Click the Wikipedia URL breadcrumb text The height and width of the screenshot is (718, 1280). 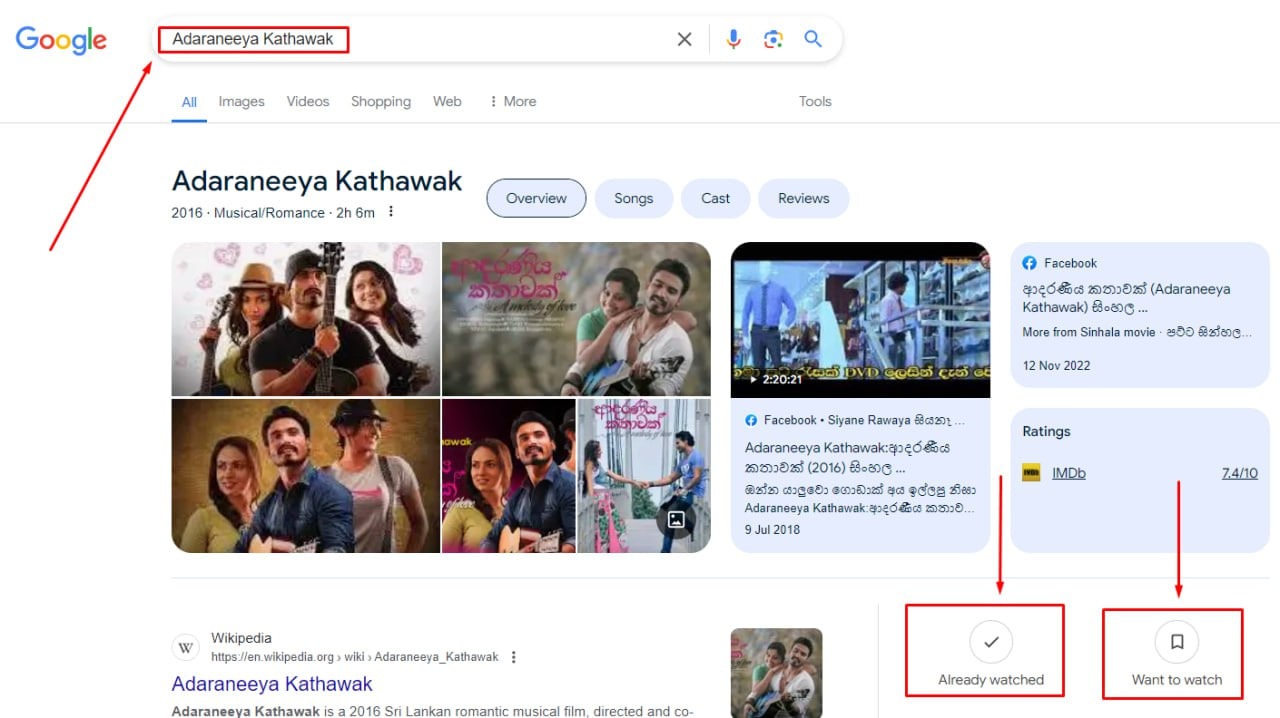[354, 657]
